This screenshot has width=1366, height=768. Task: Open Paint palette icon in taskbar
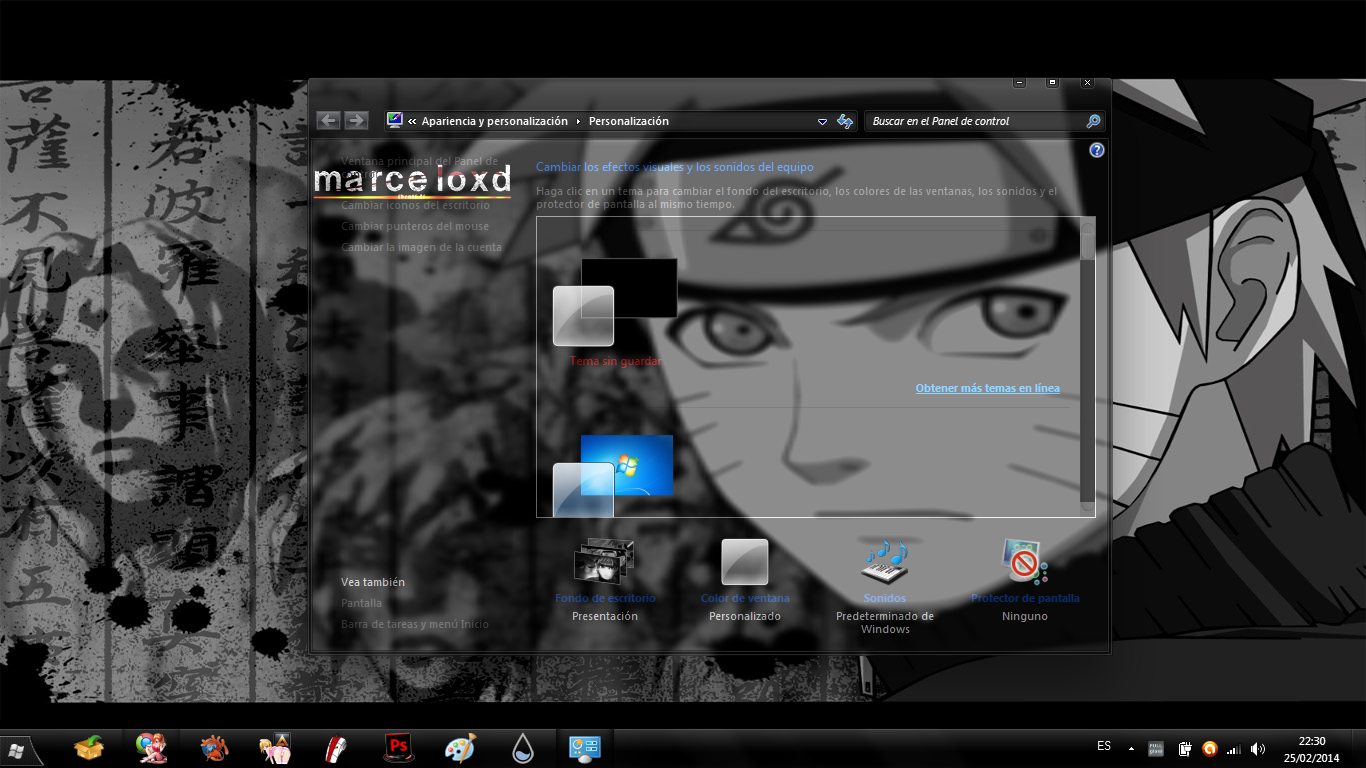tap(460, 747)
